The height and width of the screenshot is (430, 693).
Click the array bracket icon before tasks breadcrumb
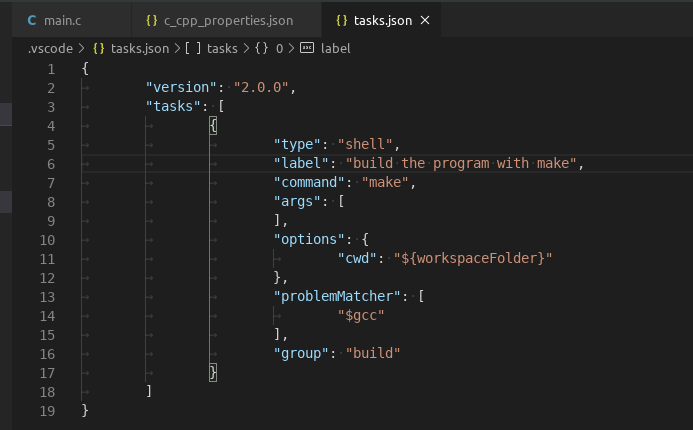pyautogui.click(x=193, y=48)
